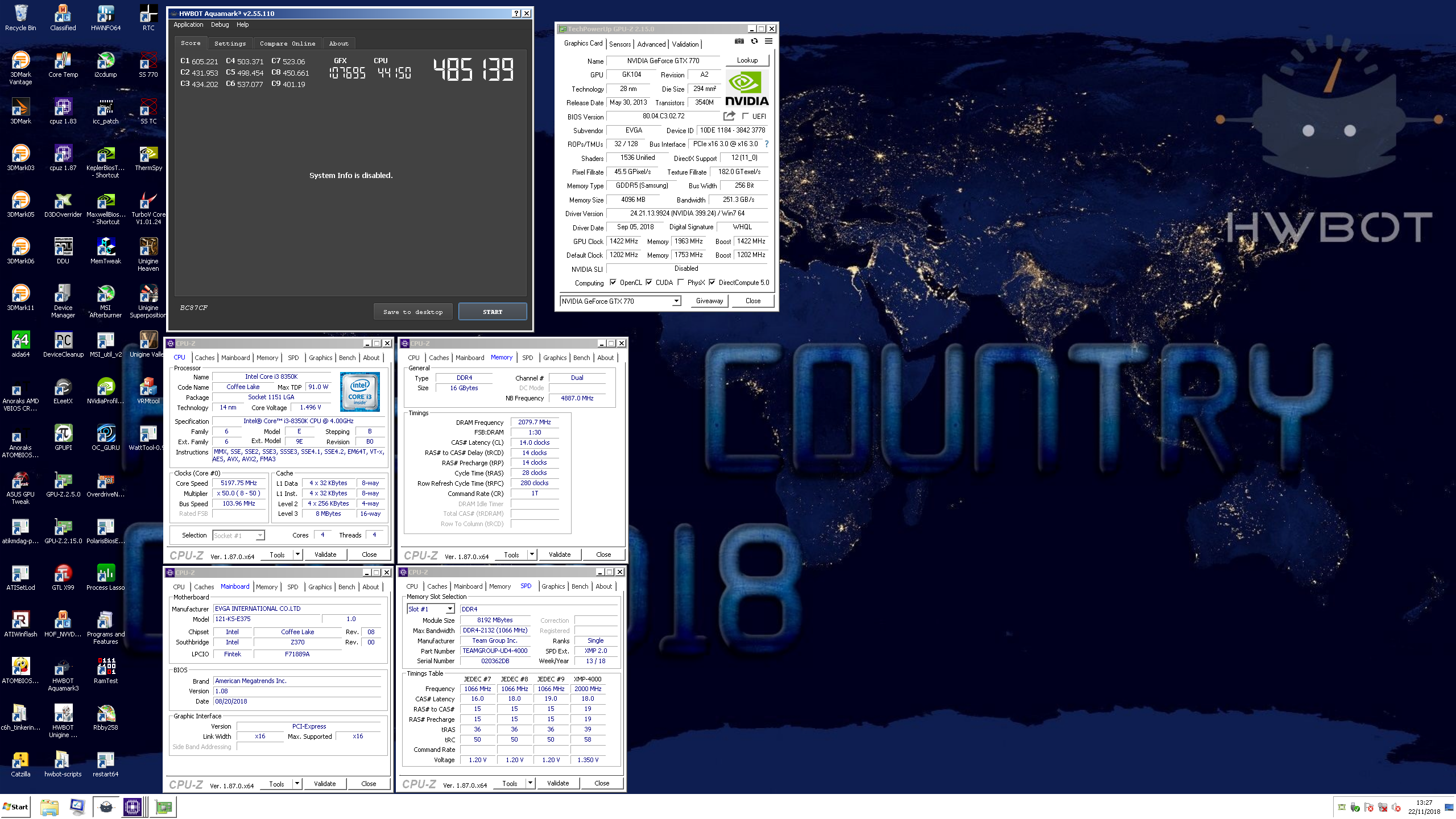Click the Aquamark3 help question mark button
Viewport: 1456px width, 819px height.
[516, 13]
